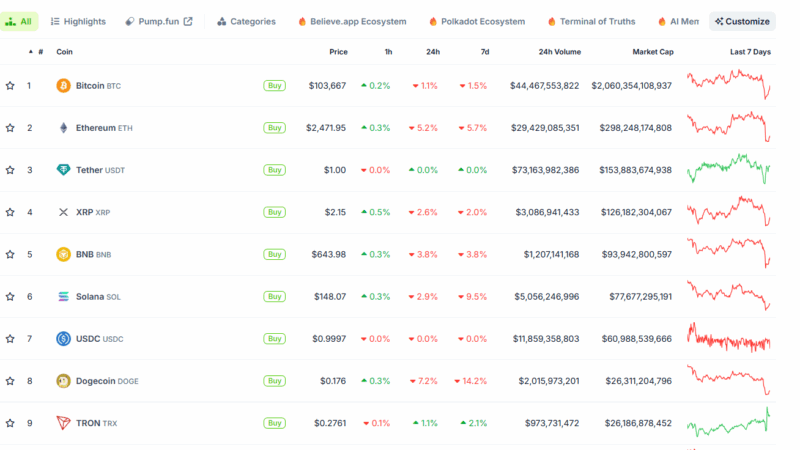Click the XRP logo icon

[63, 212]
